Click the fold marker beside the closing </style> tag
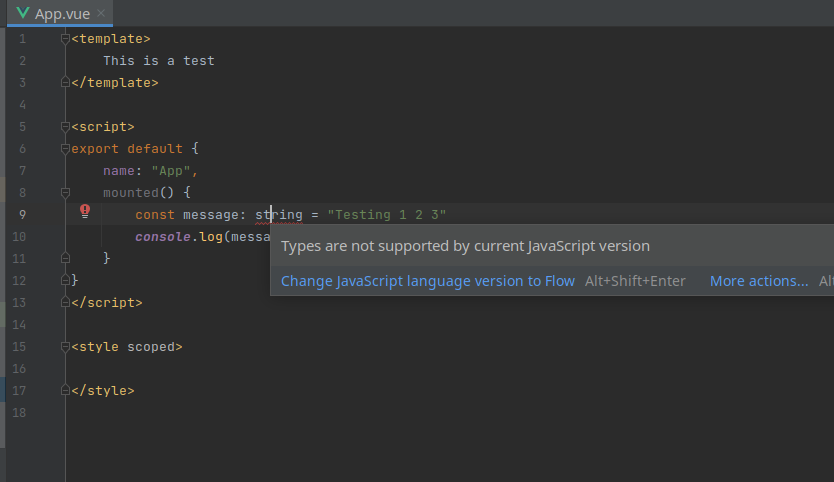 (66, 391)
